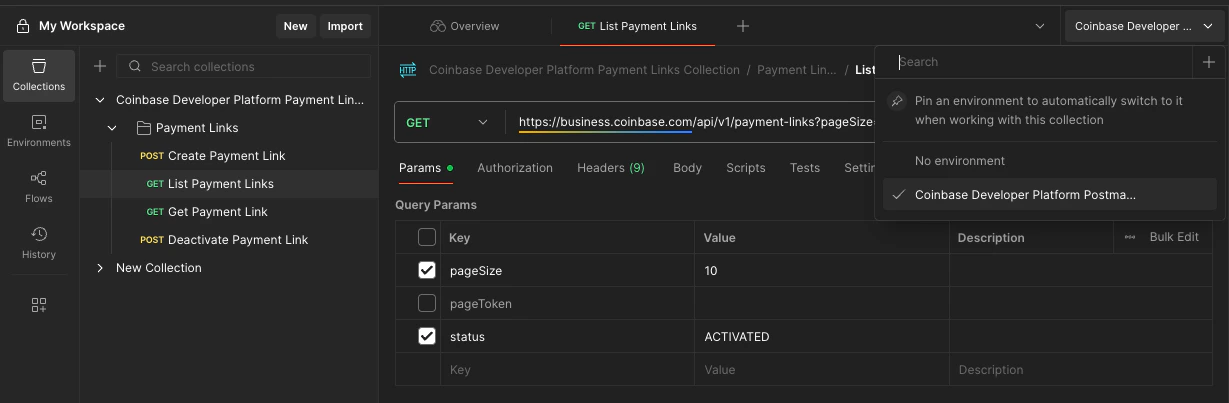This screenshot has width=1229, height=403.
Task: Toggle the select-all params checkbox
Action: pyautogui.click(x=427, y=237)
